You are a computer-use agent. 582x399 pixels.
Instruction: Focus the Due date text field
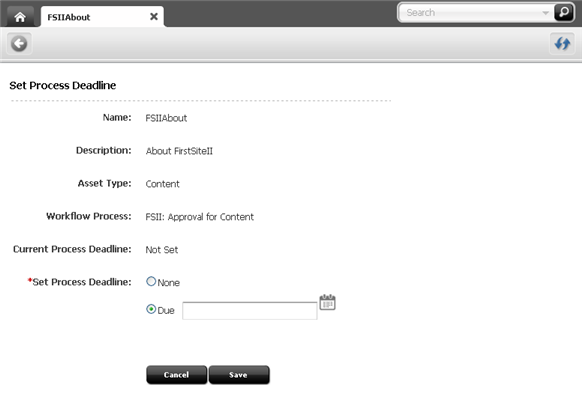(250, 311)
